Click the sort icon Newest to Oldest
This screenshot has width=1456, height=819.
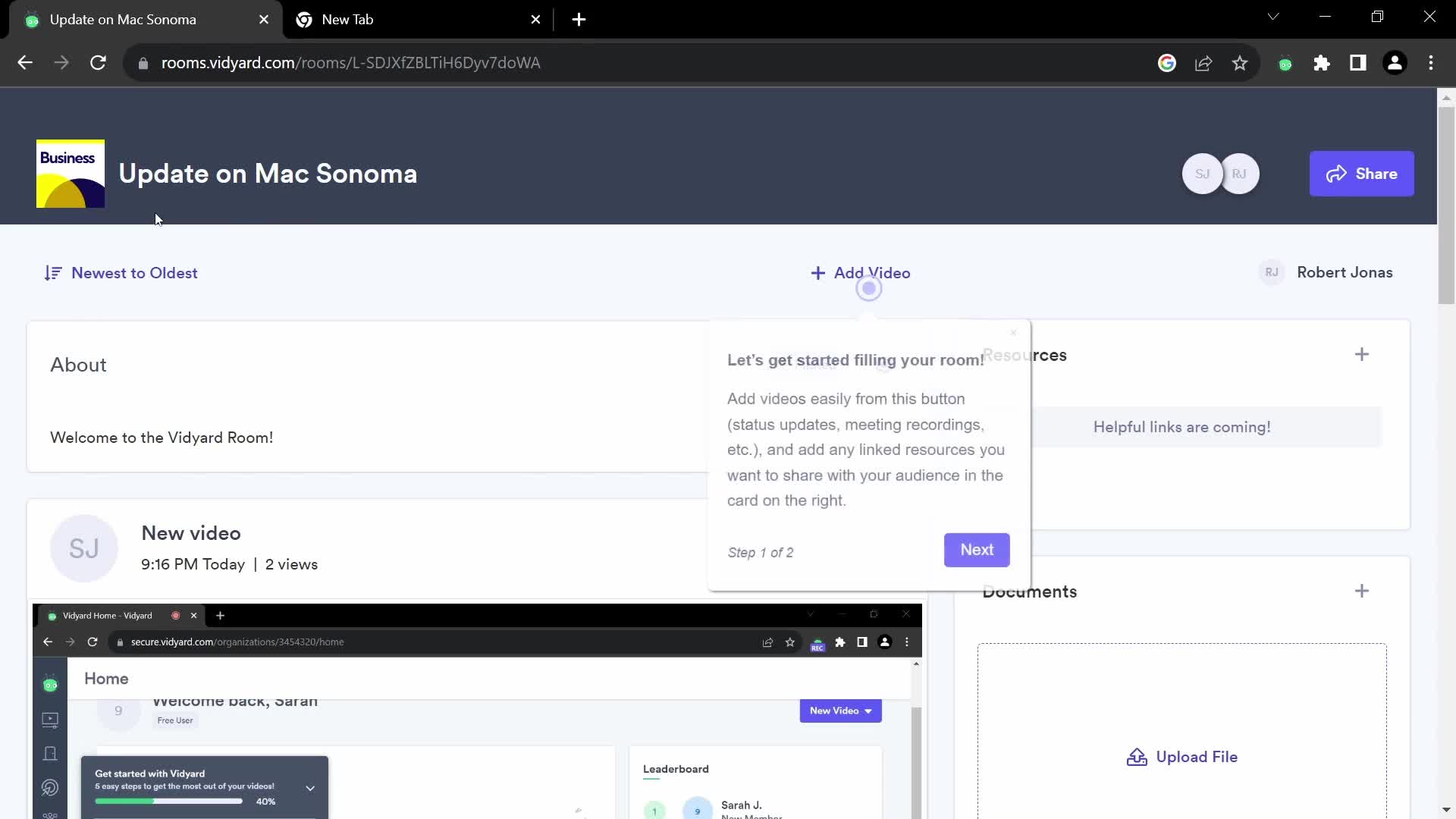coord(53,272)
